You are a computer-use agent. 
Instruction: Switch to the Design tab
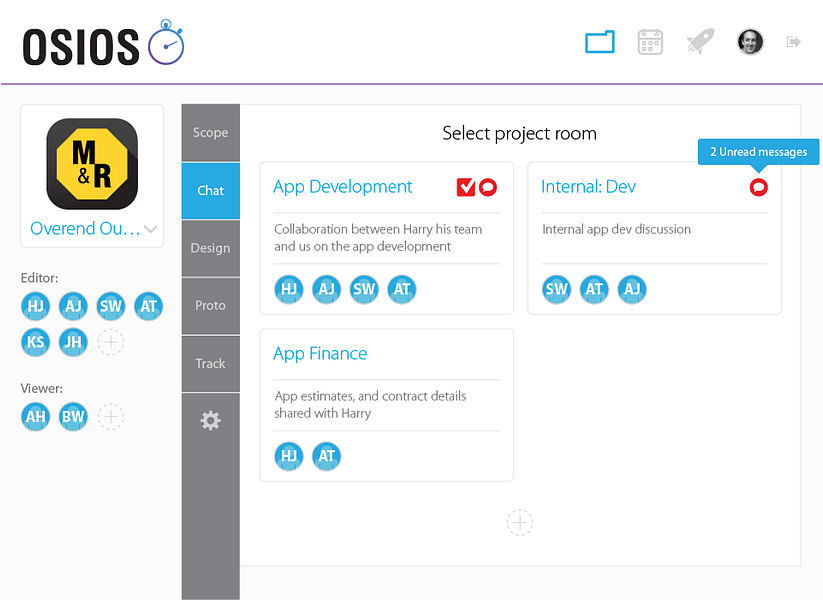pos(210,248)
